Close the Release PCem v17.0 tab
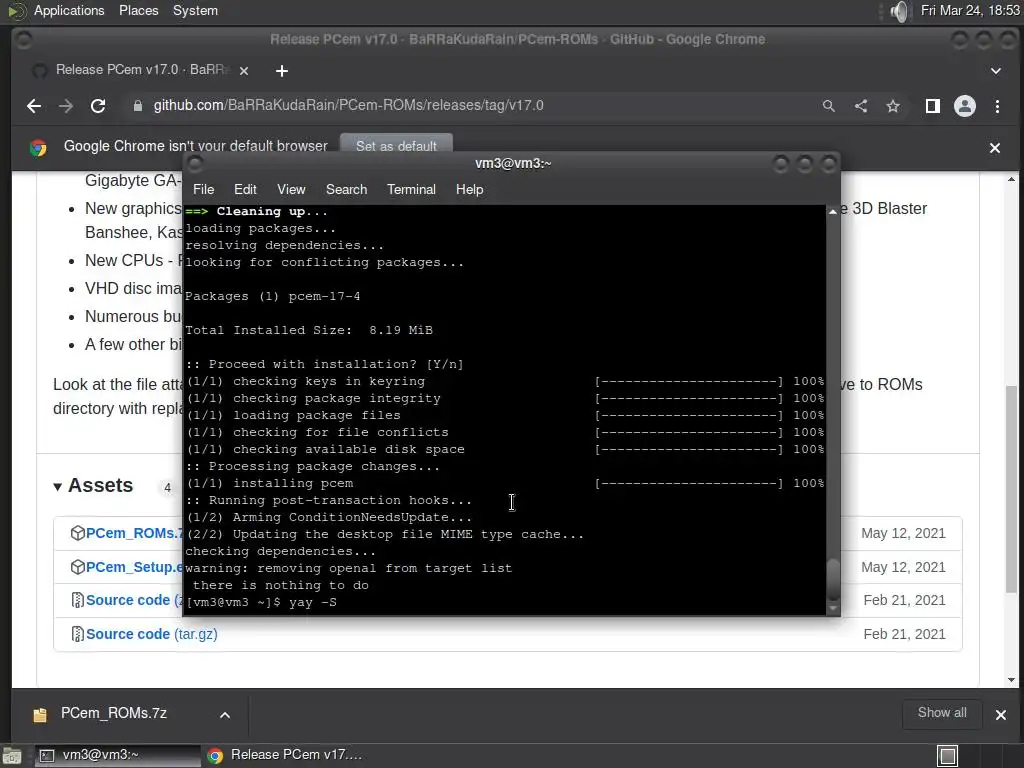 [x=244, y=71]
